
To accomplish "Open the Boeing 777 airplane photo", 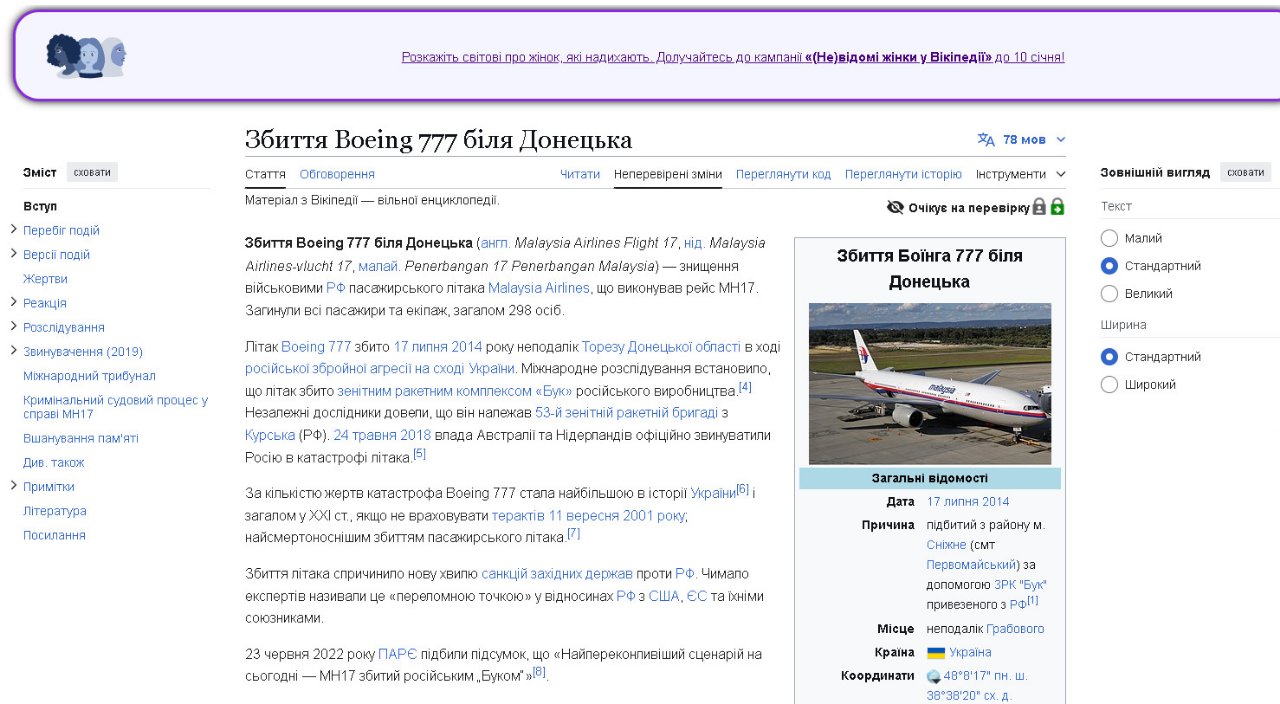I will click(929, 383).
